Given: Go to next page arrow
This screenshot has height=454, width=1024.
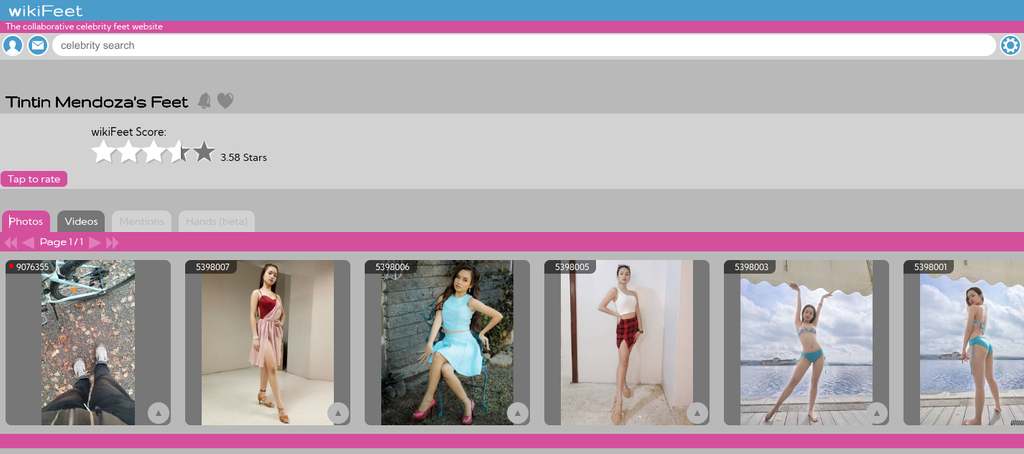Looking at the screenshot, I should tap(95, 242).
